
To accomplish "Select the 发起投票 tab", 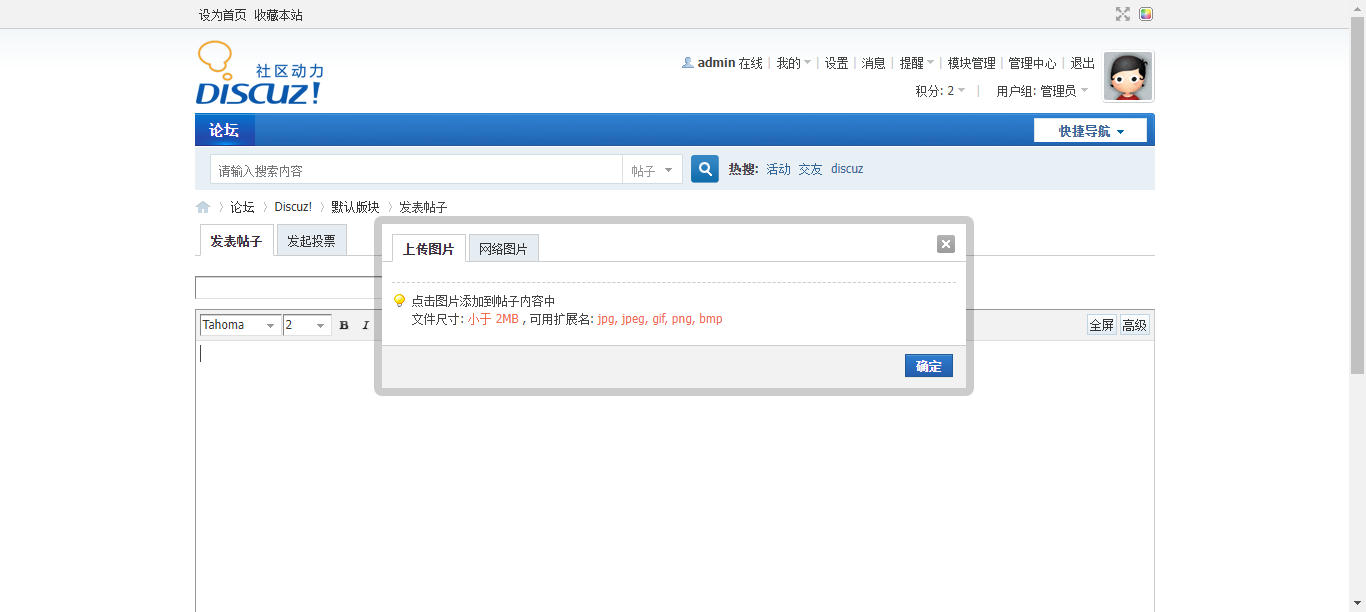I will [311, 241].
